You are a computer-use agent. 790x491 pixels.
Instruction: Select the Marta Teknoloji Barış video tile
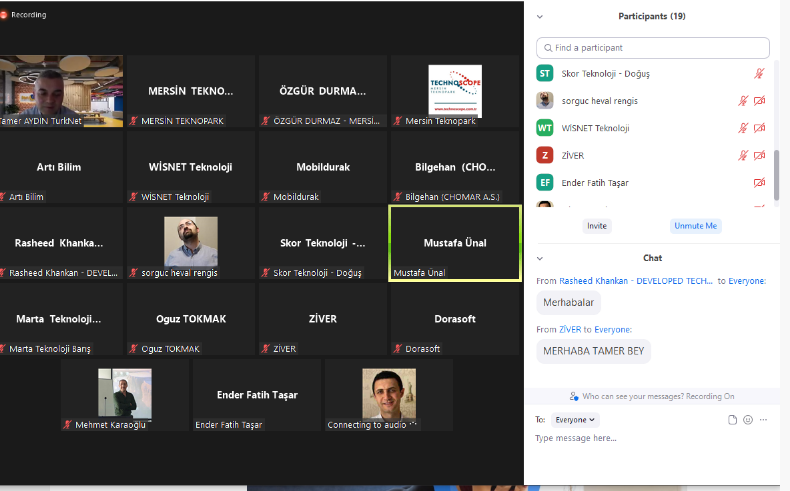(x=61, y=319)
